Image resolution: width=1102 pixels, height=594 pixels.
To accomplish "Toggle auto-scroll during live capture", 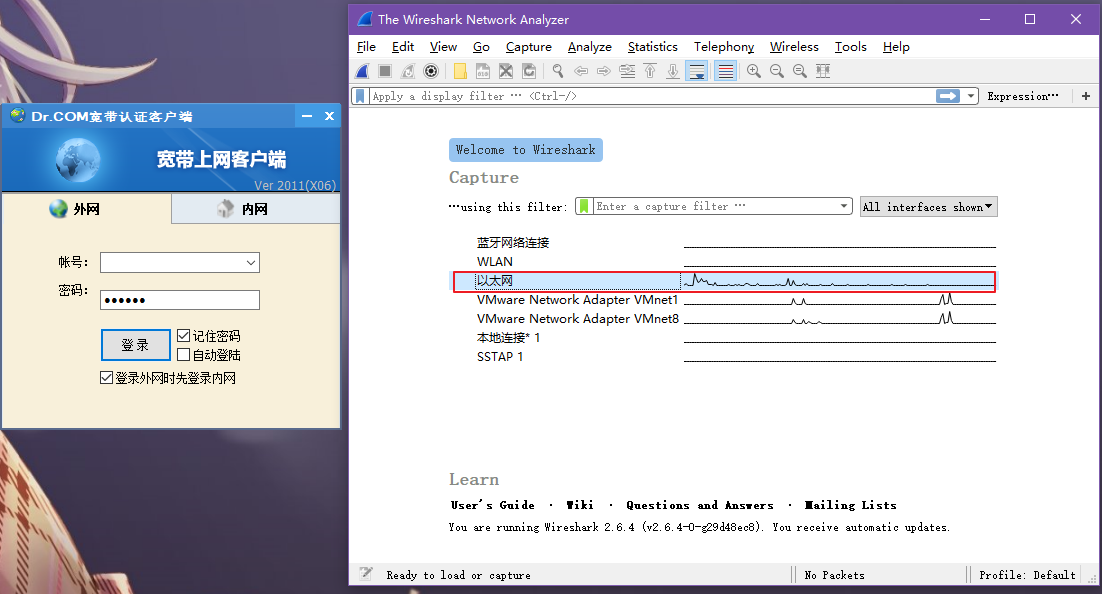I will tap(697, 71).
